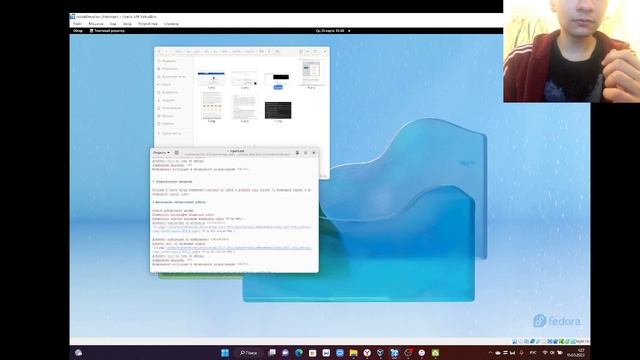Click the second hyperlink in the text document

232,249
